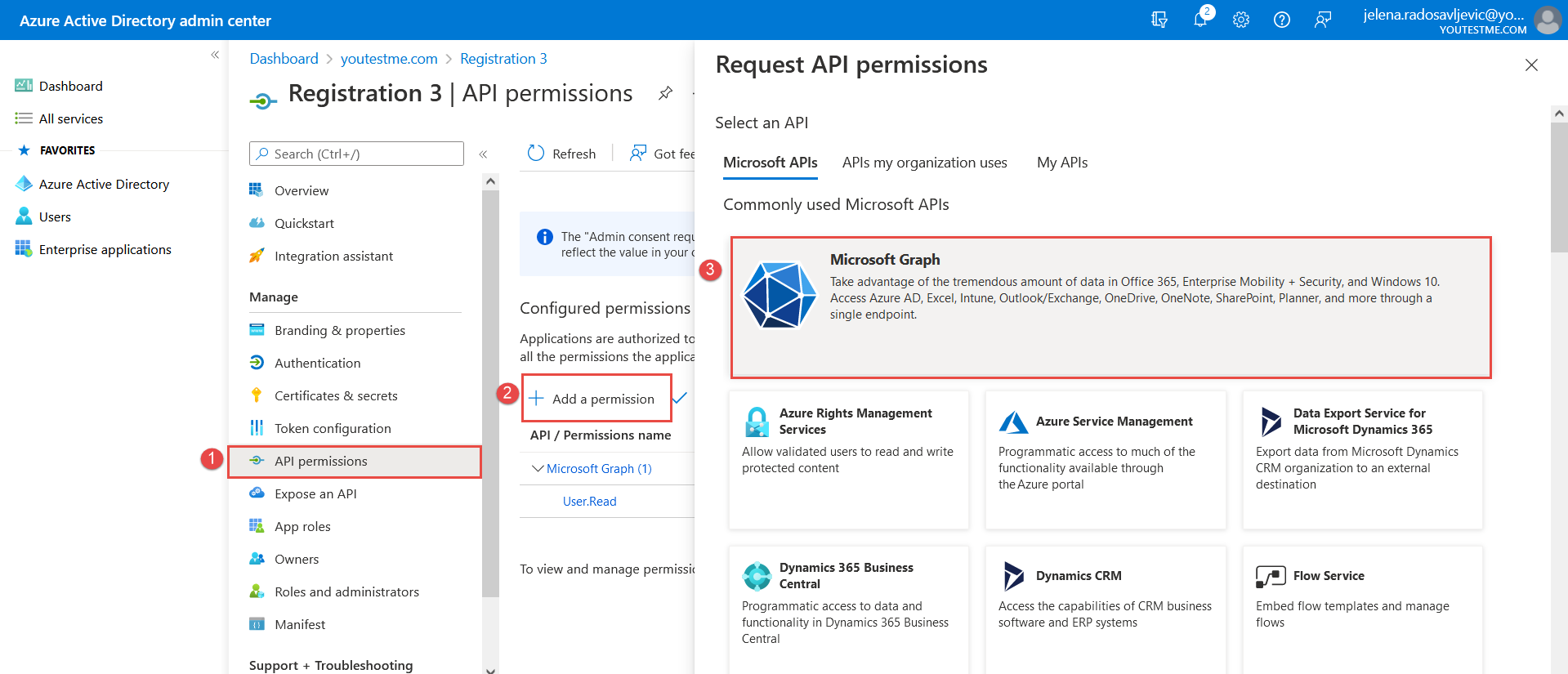Click the feedback icon in top bar
1568x674 pixels.
[x=1322, y=20]
